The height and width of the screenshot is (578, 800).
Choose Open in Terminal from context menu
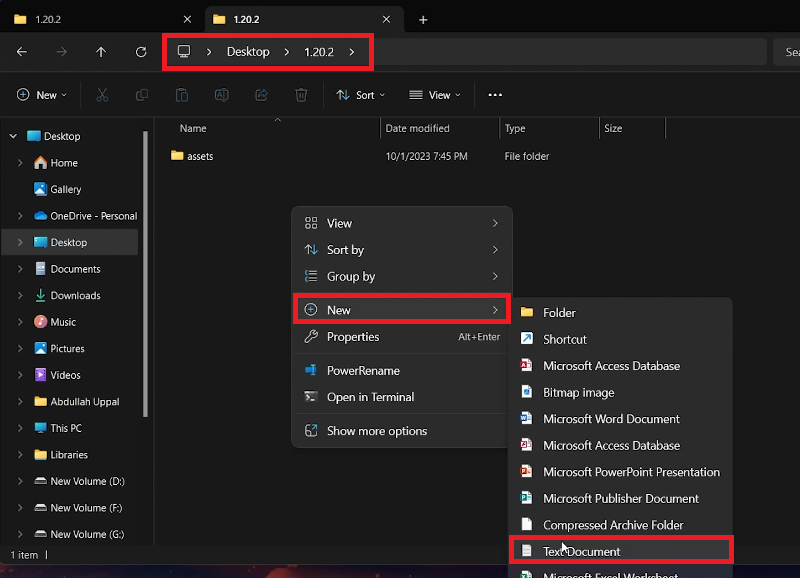[370, 397]
